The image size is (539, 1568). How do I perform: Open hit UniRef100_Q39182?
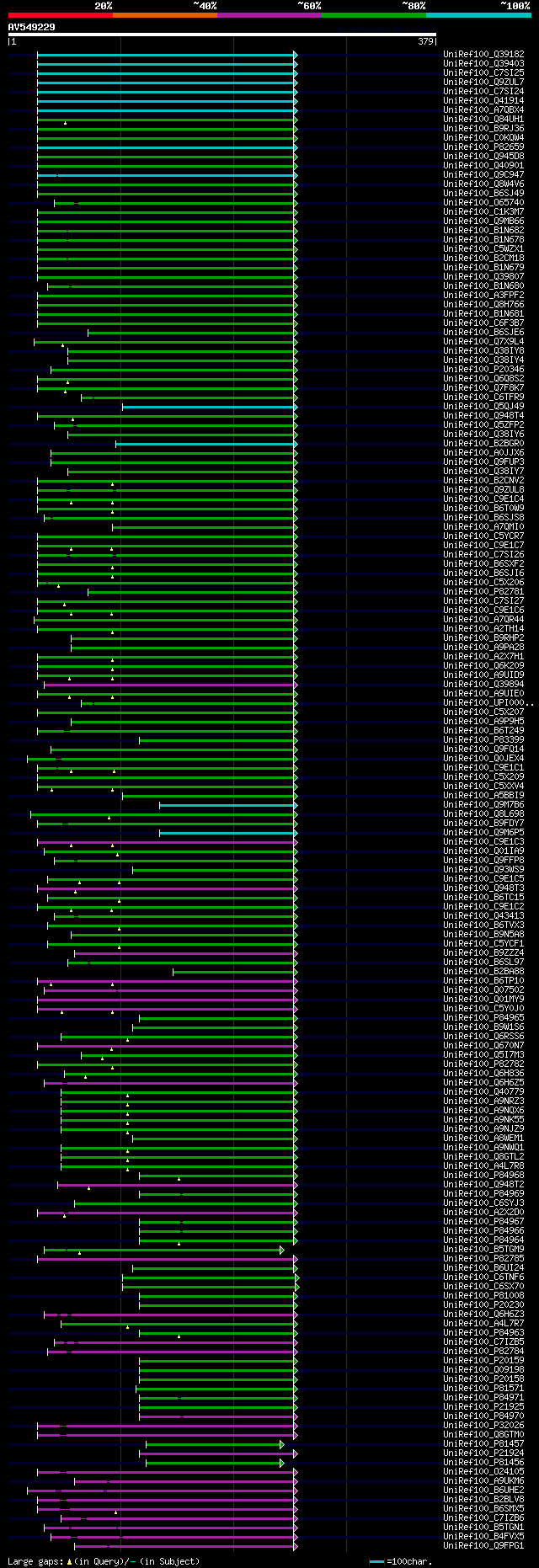(x=483, y=55)
